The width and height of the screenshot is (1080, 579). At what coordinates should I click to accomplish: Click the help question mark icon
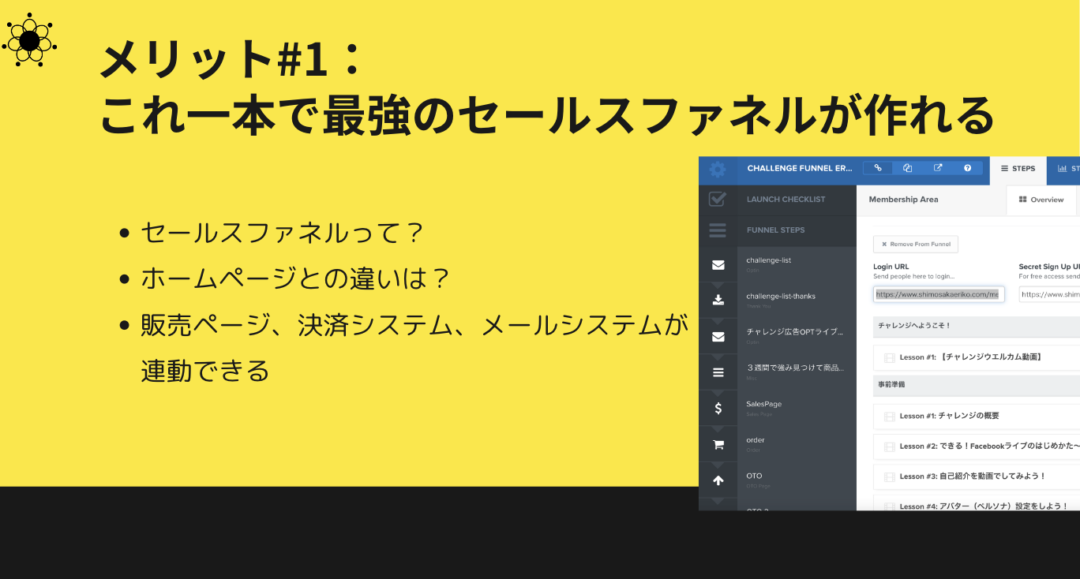click(967, 169)
